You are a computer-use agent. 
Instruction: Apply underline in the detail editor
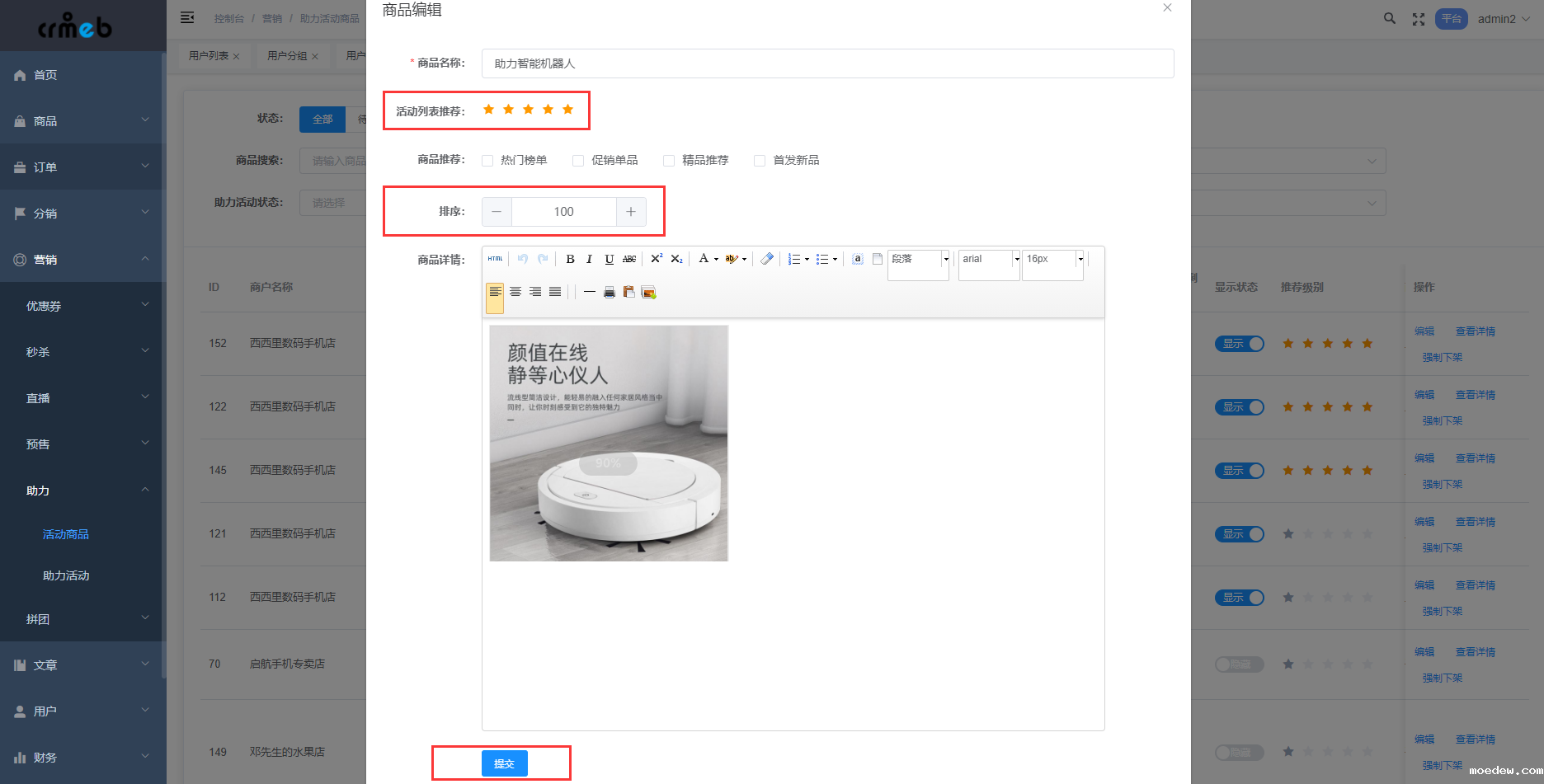pos(609,259)
